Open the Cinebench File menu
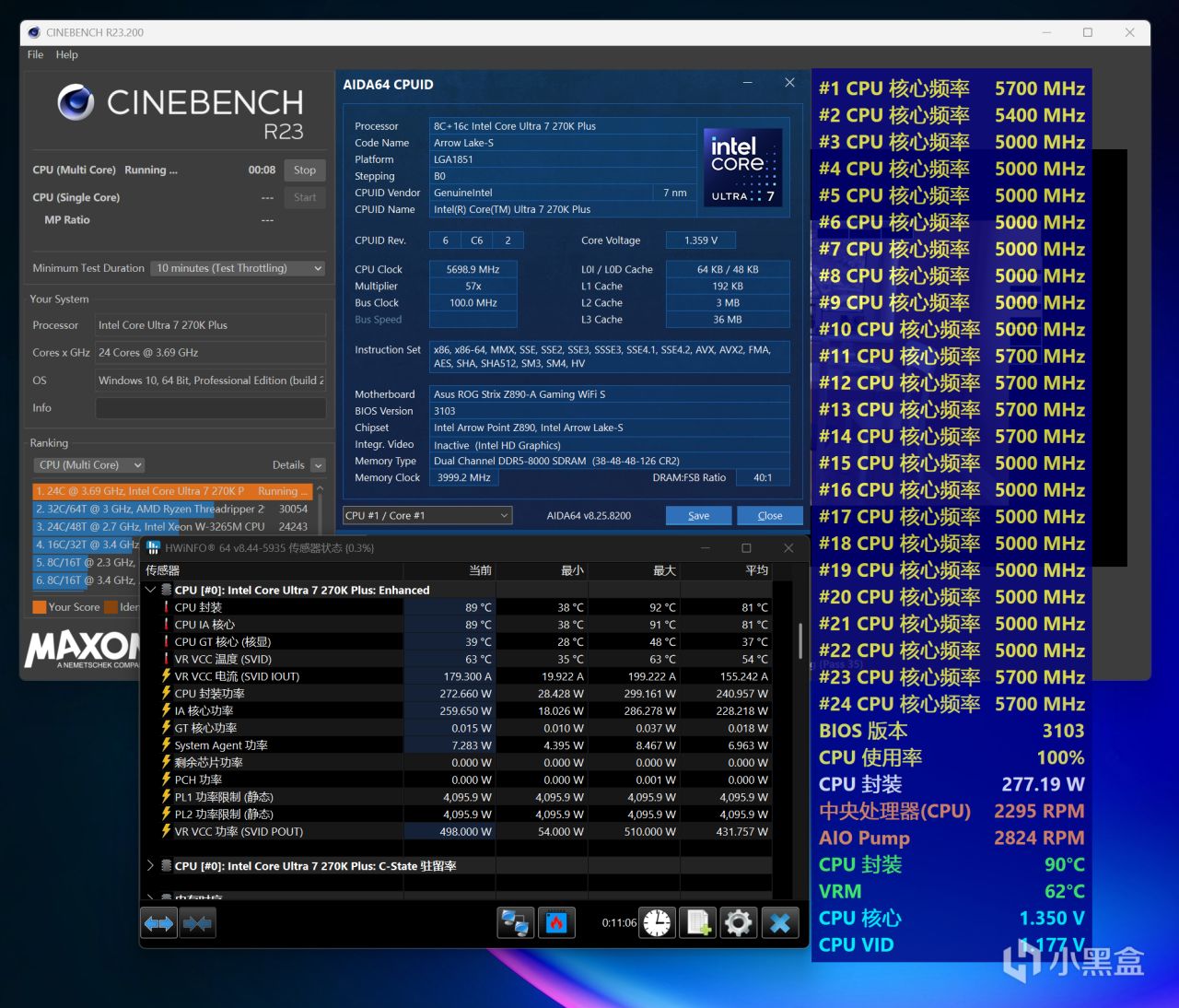This screenshot has width=1179, height=1008. click(x=35, y=54)
